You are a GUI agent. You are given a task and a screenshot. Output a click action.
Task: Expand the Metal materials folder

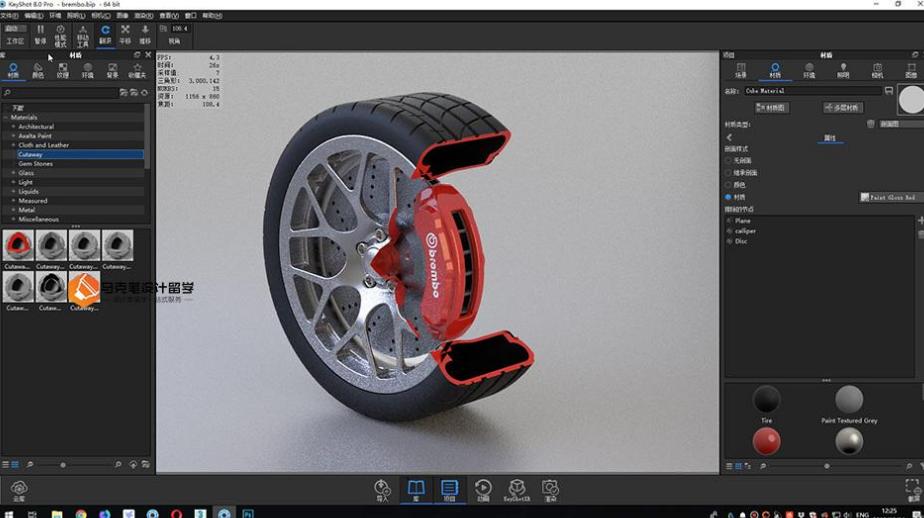(13, 210)
